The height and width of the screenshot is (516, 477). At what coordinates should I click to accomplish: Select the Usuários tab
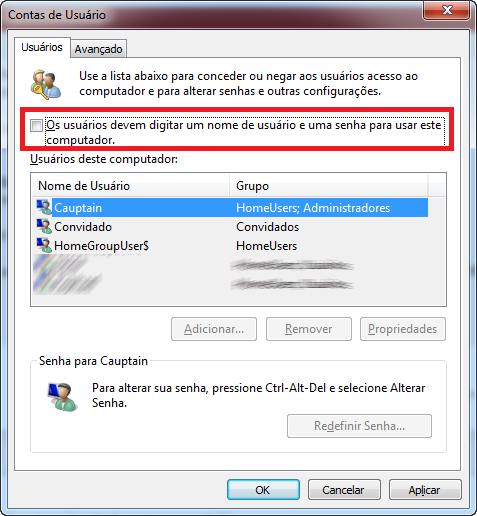42,47
